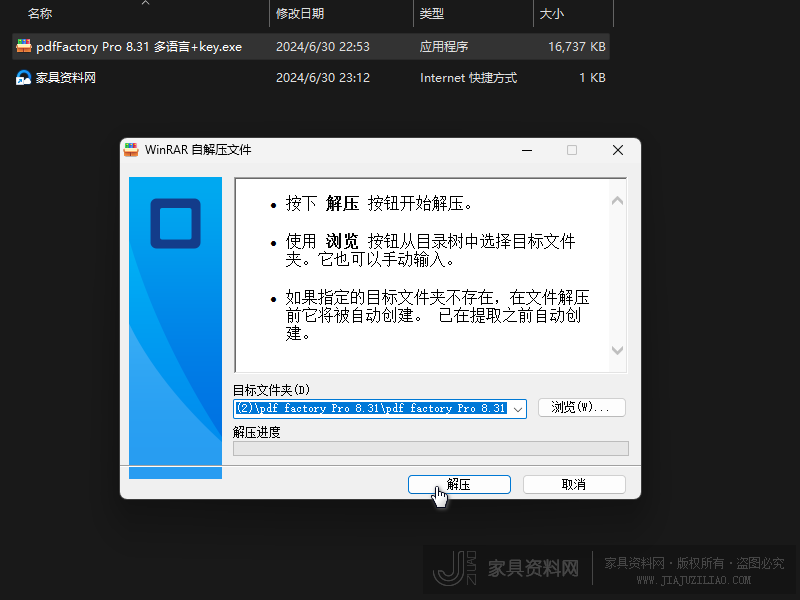Minimize the WinRAR 自解压文件 dialog
The height and width of the screenshot is (600, 800).
pyautogui.click(x=527, y=150)
